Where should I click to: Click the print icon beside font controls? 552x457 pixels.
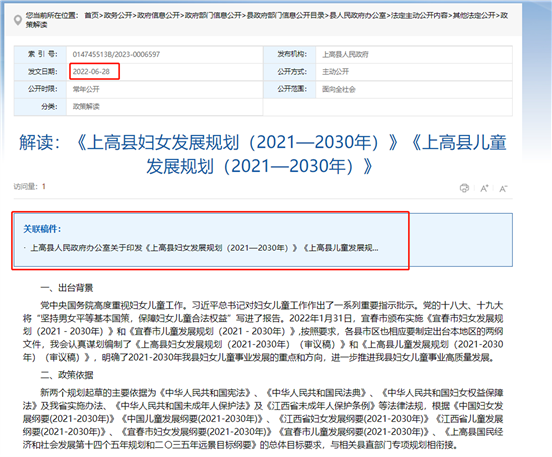click(x=464, y=188)
